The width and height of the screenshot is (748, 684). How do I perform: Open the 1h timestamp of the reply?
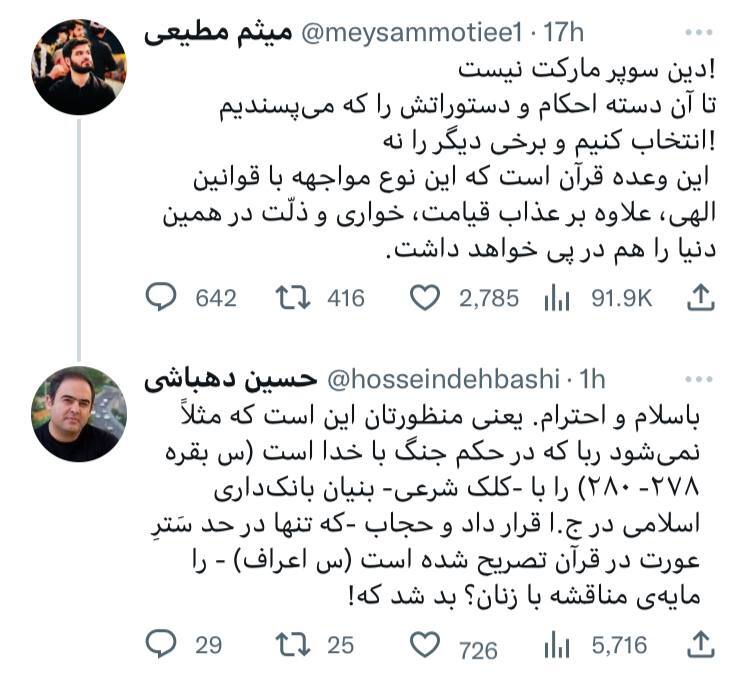point(593,381)
